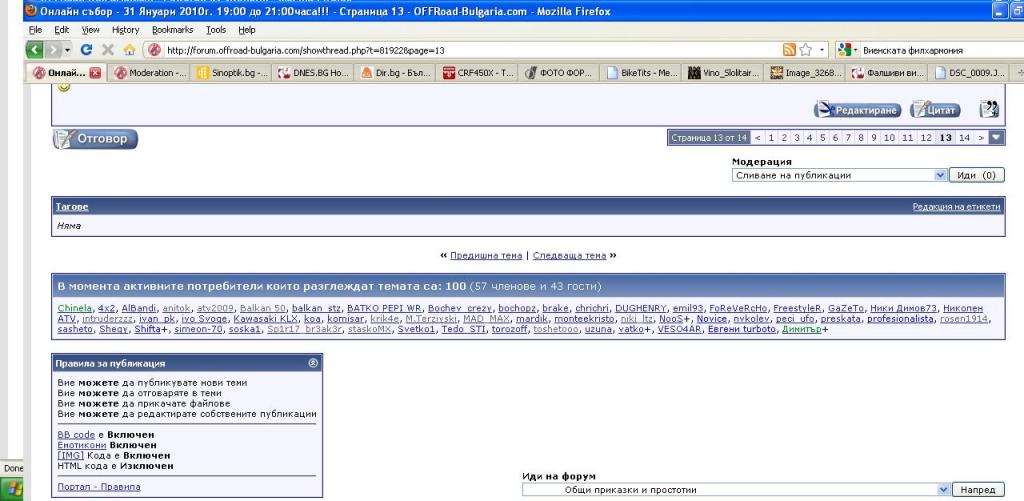1024x501 pixels.
Task: Click the Напред button
Action: (x=978, y=489)
